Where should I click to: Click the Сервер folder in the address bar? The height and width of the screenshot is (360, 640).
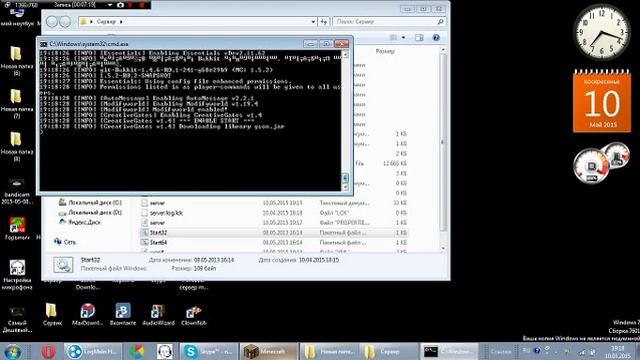click(x=106, y=22)
